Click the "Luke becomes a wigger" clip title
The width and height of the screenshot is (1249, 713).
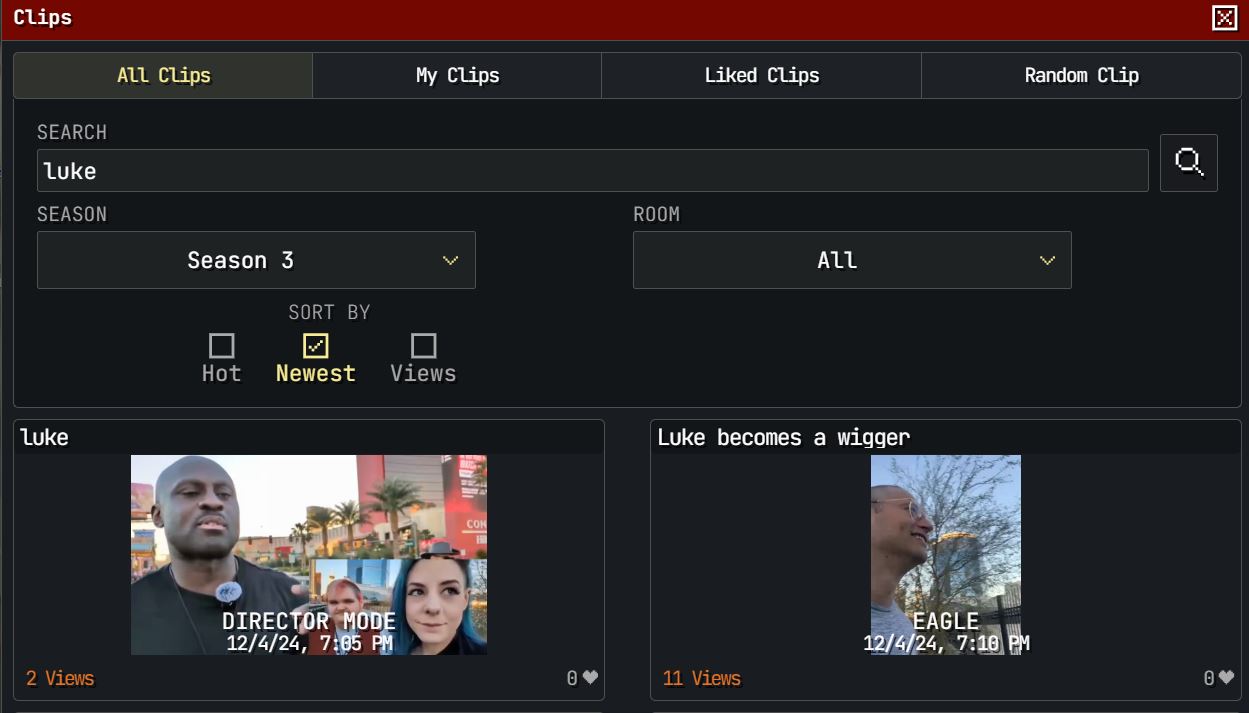pyautogui.click(x=784, y=437)
